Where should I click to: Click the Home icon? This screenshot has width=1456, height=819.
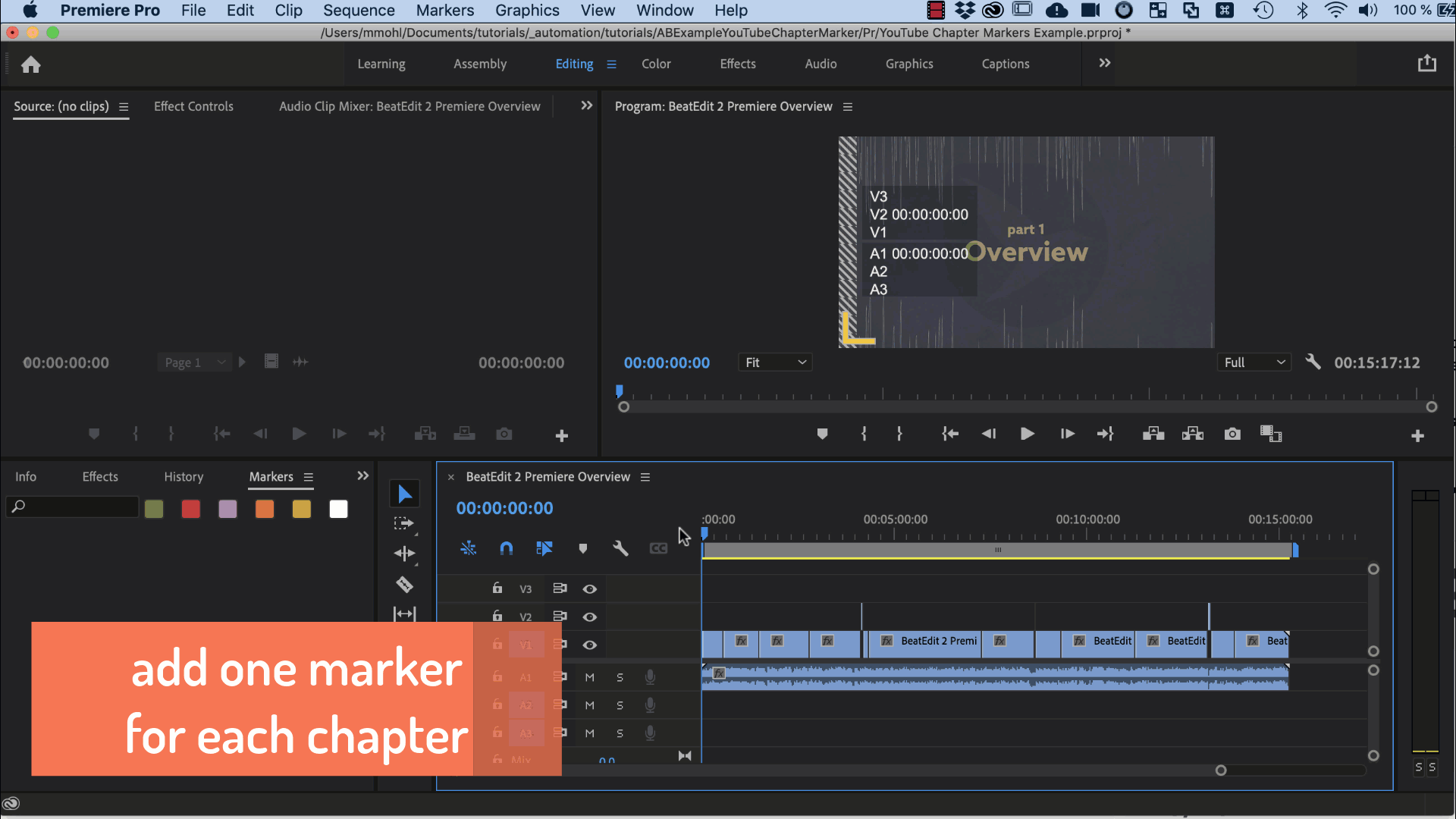(30, 64)
